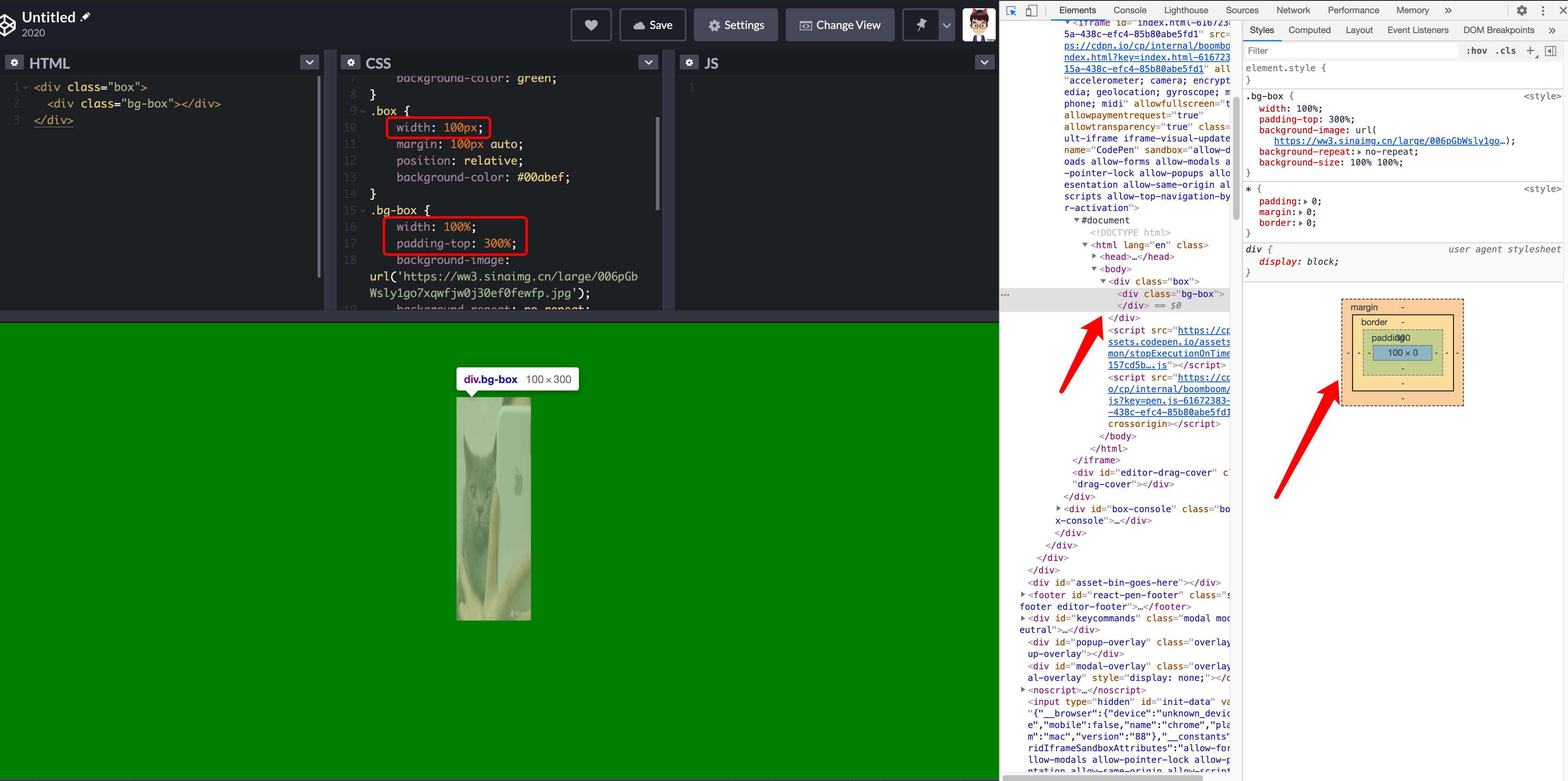Switch to the Memory tab
The width and height of the screenshot is (1568, 781).
click(x=1412, y=10)
